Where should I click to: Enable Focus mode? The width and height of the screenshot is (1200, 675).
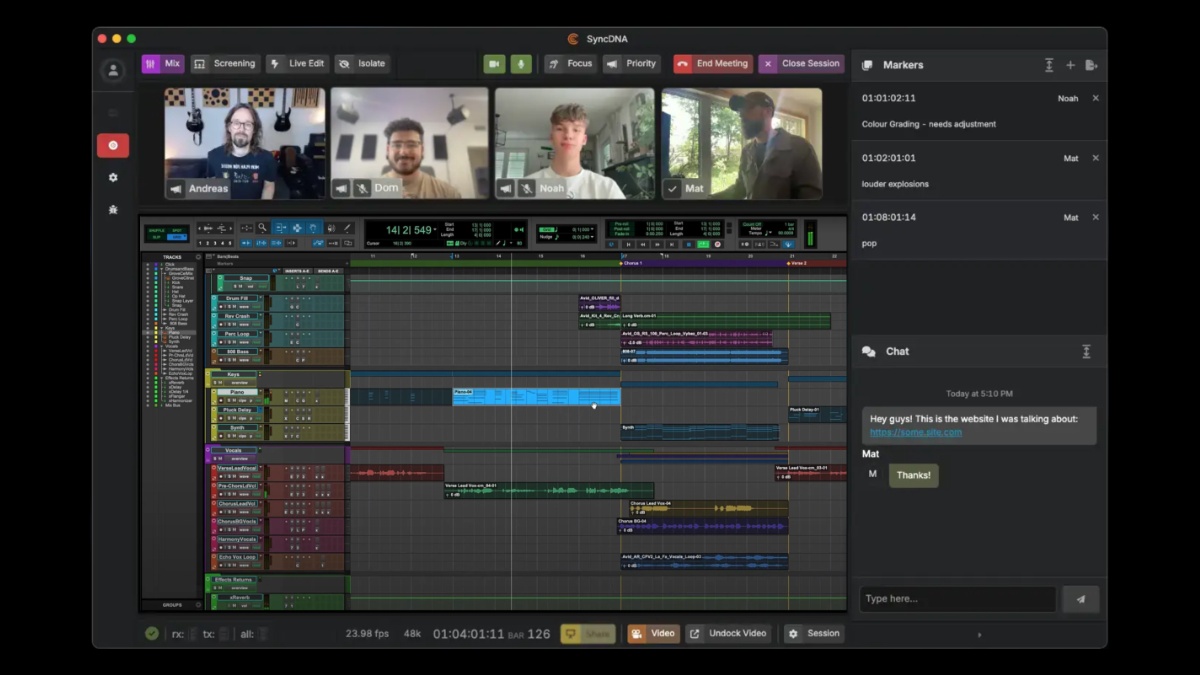coord(570,63)
